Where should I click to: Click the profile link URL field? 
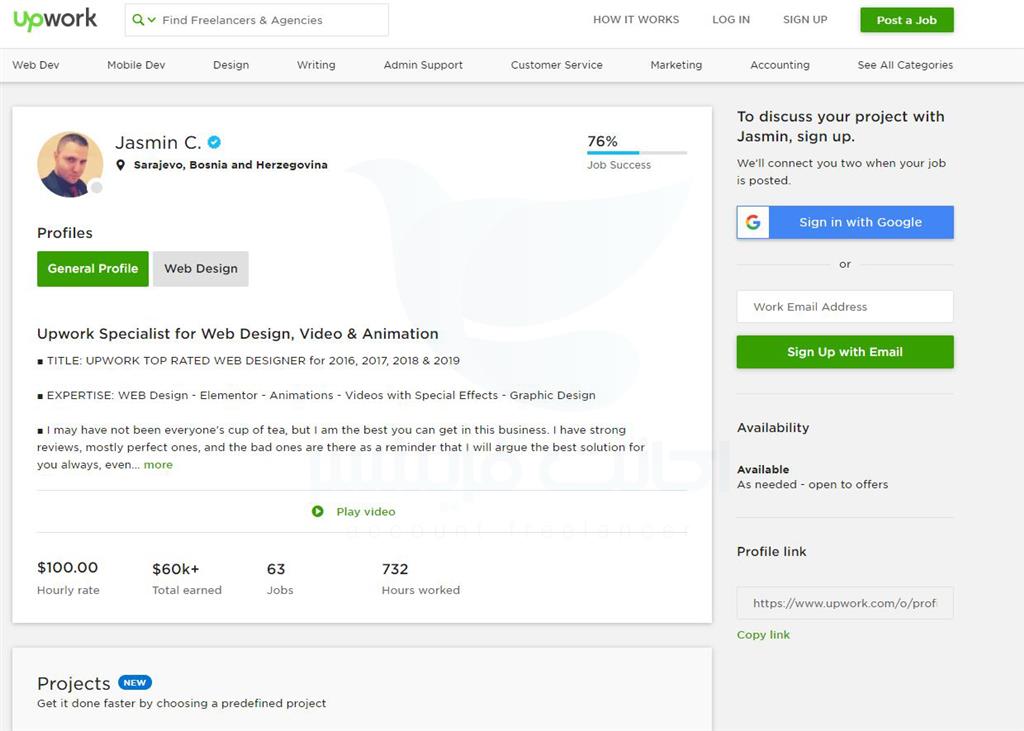click(845, 603)
